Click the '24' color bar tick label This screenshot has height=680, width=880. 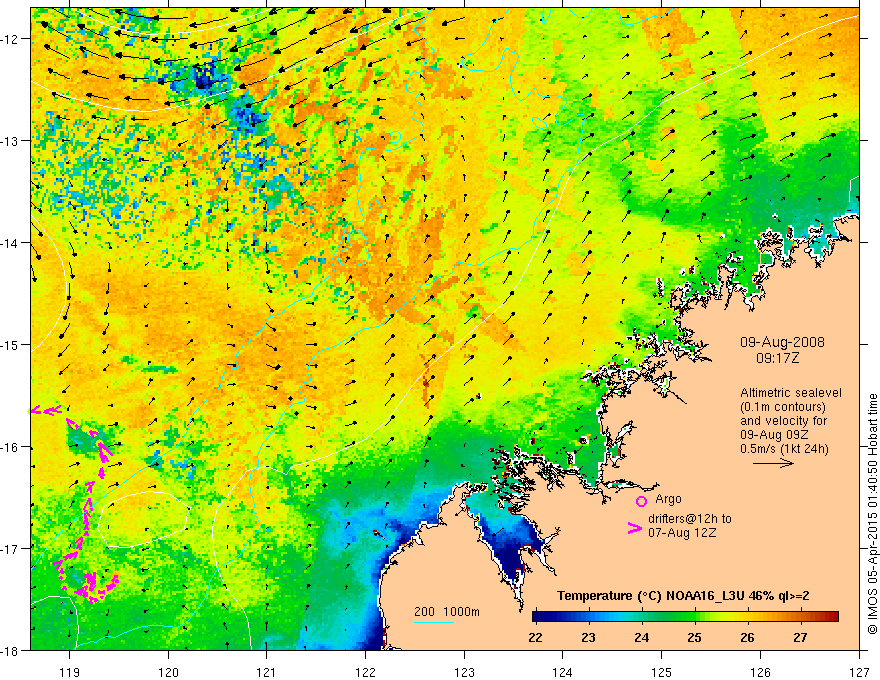[641, 637]
